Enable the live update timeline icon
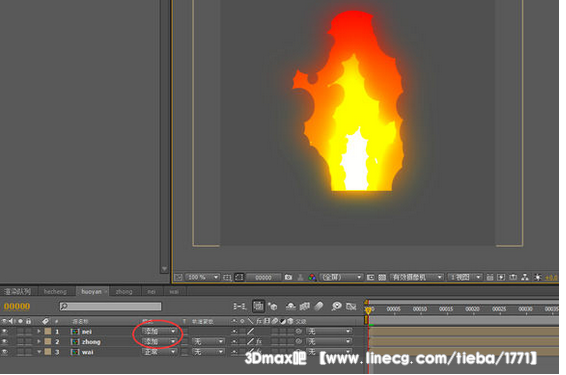 pyautogui.click(x=258, y=306)
